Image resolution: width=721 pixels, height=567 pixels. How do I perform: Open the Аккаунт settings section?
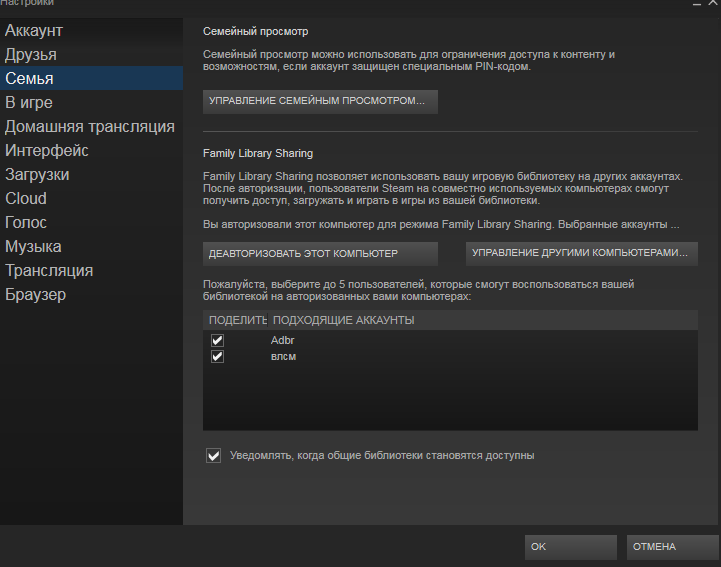33,30
